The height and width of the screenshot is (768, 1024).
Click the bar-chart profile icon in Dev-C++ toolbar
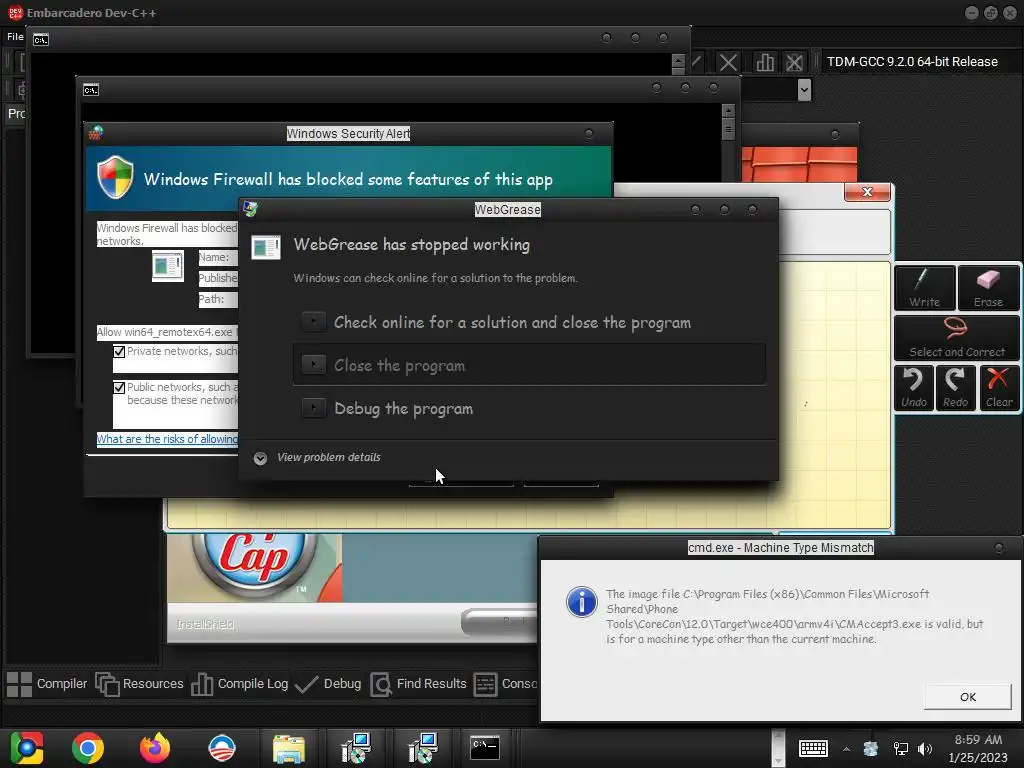coord(765,62)
